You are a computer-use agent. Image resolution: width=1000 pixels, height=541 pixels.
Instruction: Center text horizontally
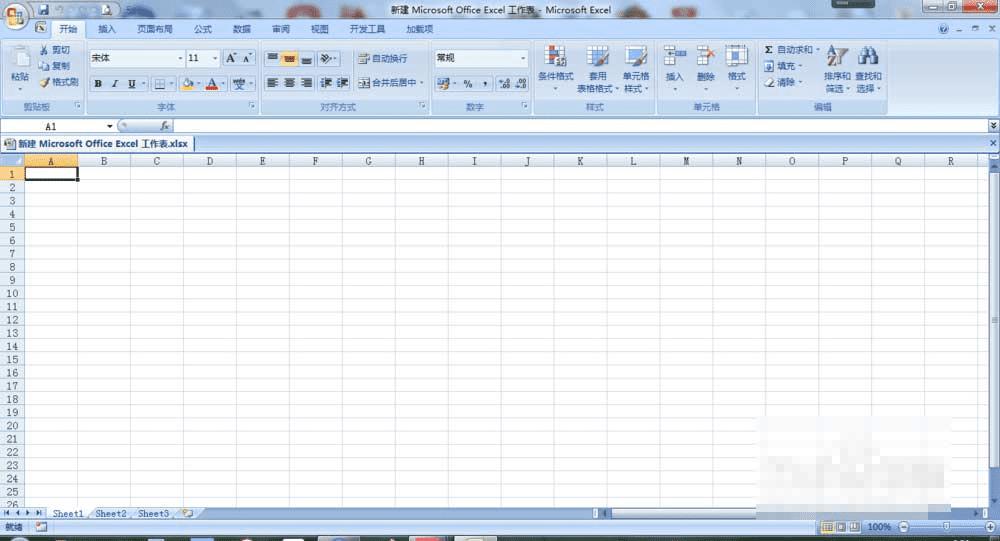pos(290,83)
